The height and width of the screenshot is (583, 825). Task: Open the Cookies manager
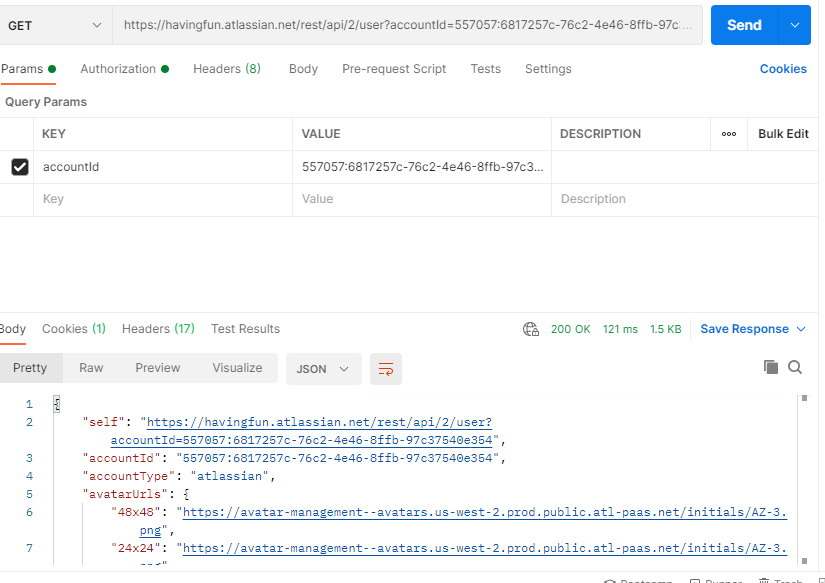[x=783, y=69]
